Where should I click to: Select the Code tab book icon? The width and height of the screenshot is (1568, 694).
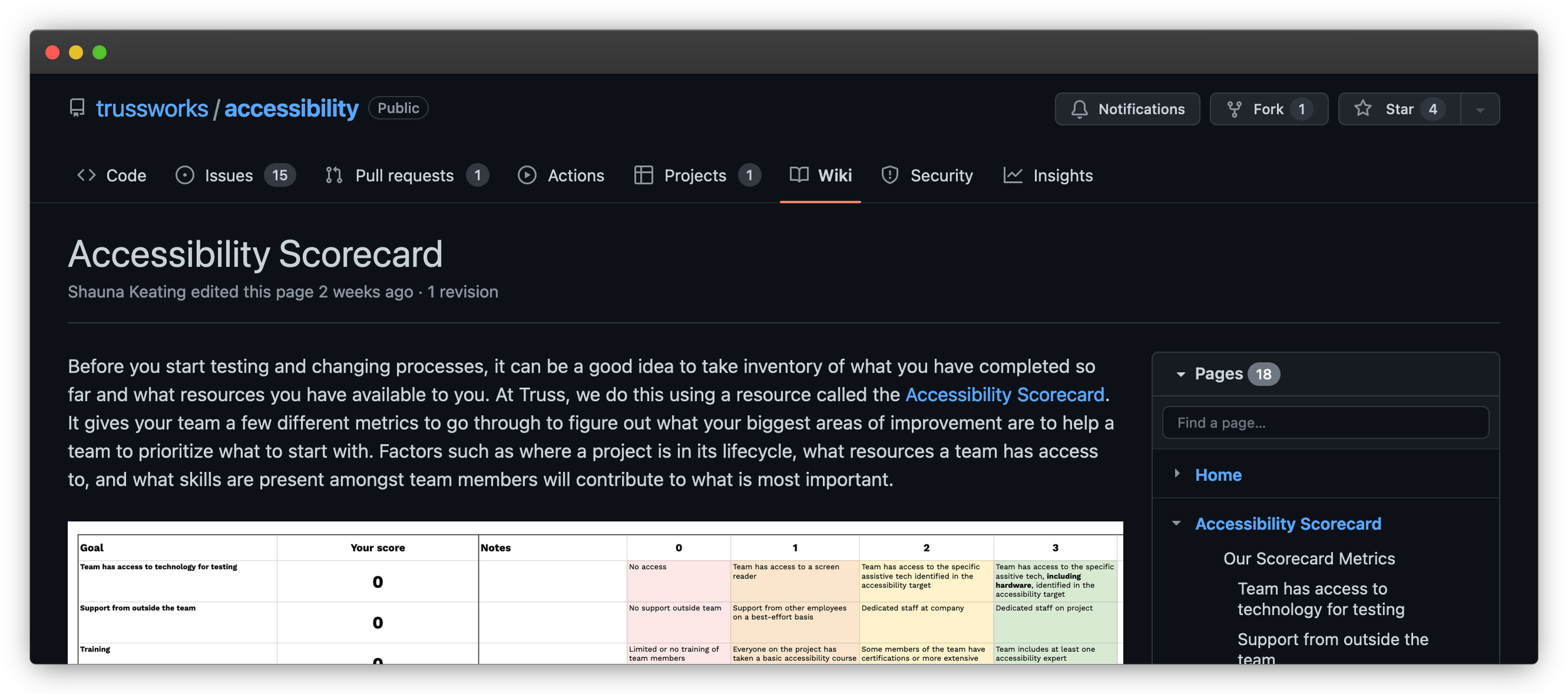pyautogui.click(x=87, y=176)
